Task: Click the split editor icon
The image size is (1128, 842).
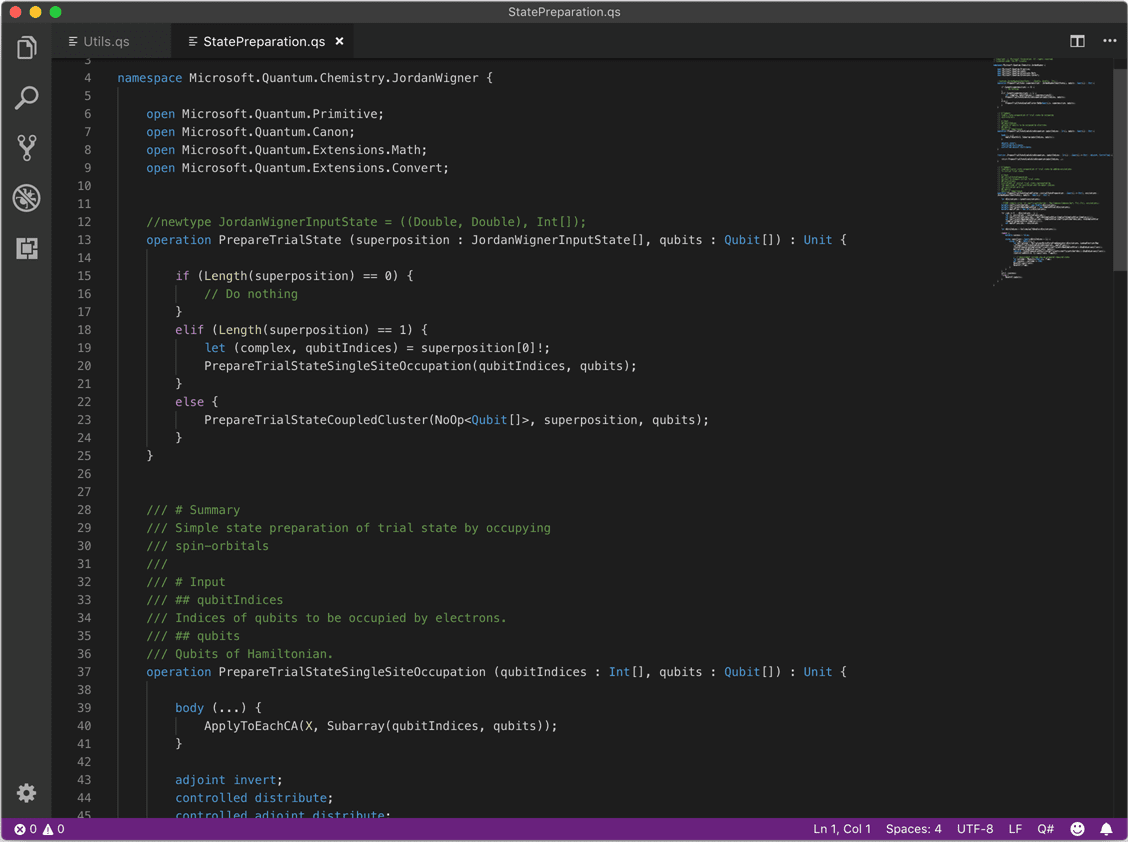Action: pyautogui.click(x=1077, y=41)
